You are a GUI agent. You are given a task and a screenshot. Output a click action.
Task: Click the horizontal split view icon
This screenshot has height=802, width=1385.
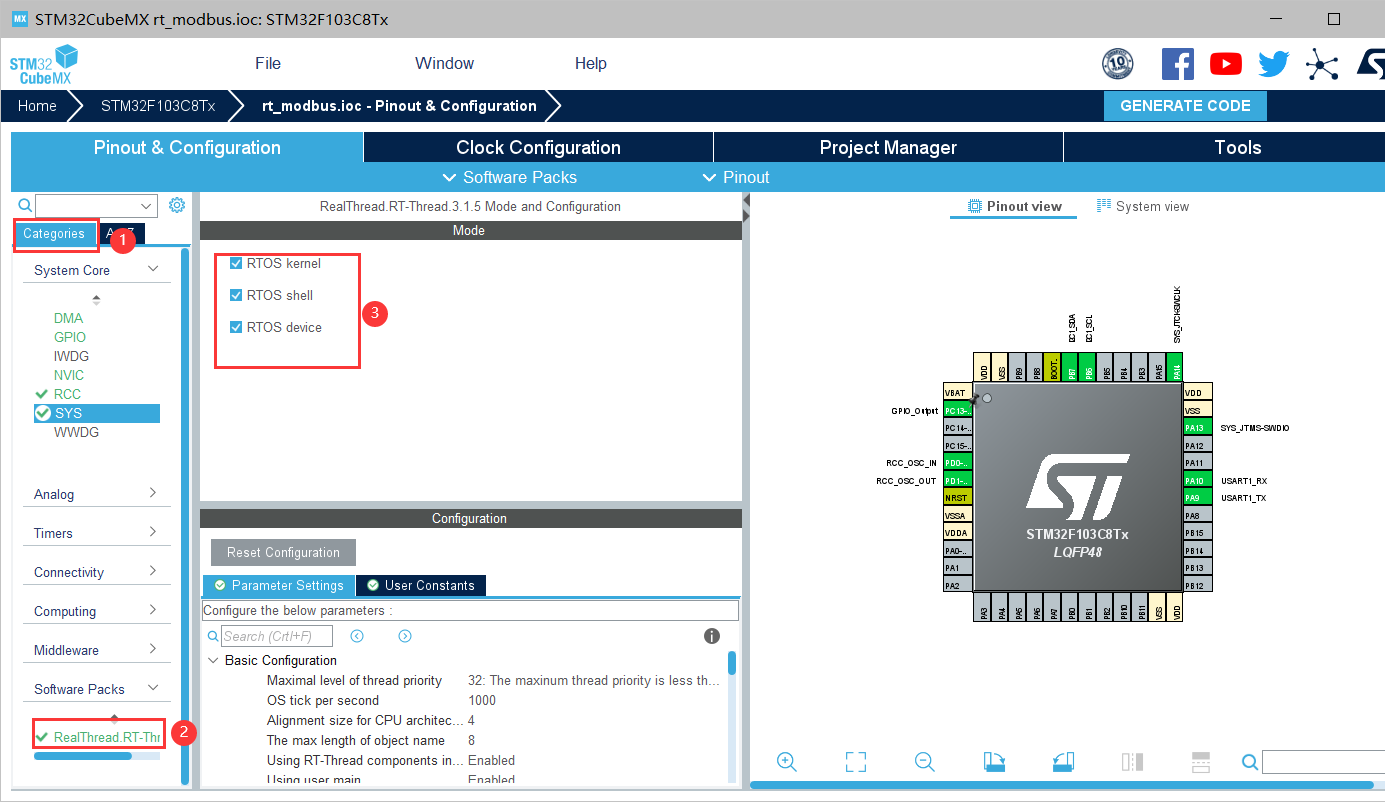pos(1201,762)
